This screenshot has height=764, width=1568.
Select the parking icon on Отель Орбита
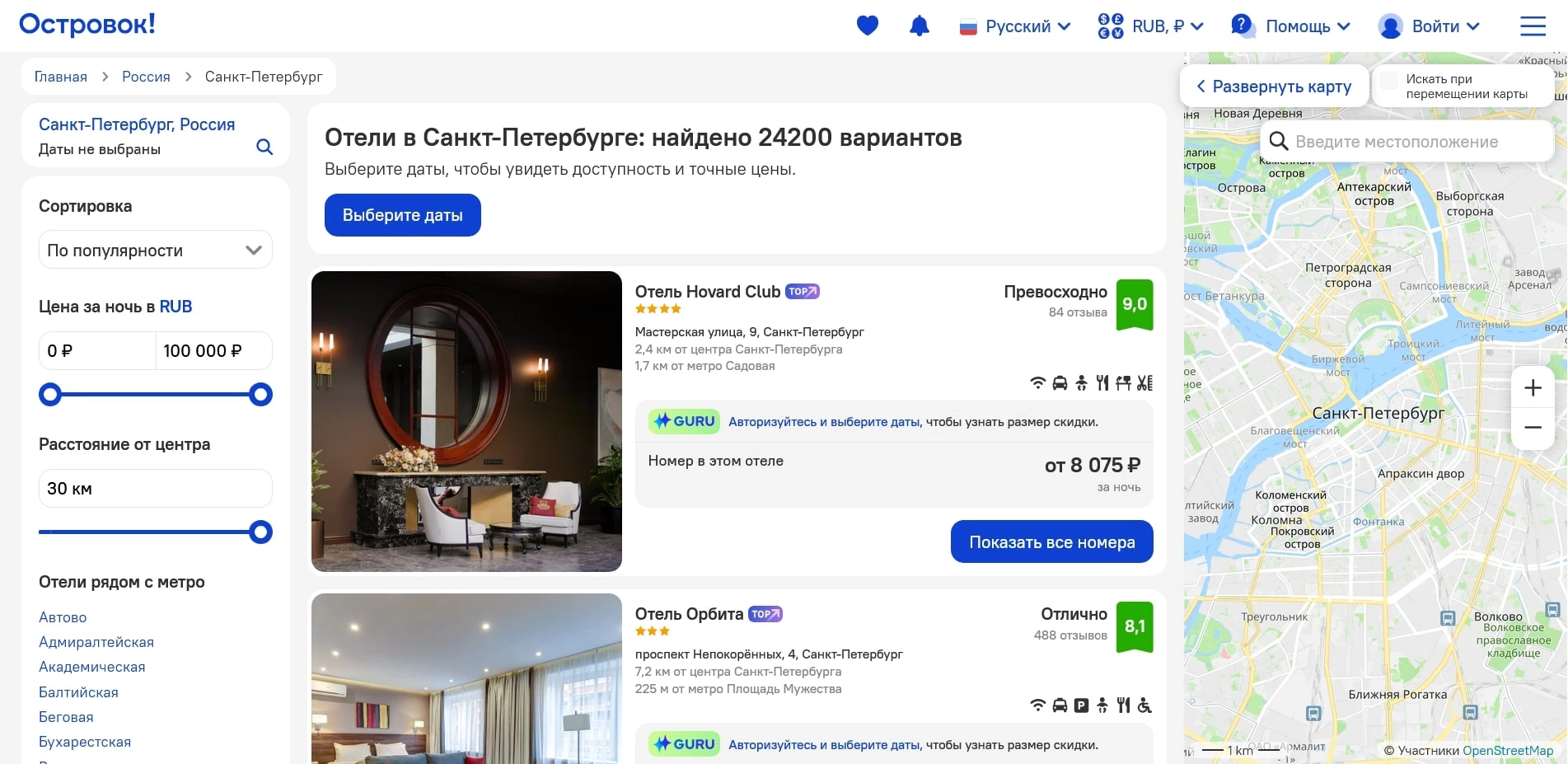click(x=1081, y=706)
